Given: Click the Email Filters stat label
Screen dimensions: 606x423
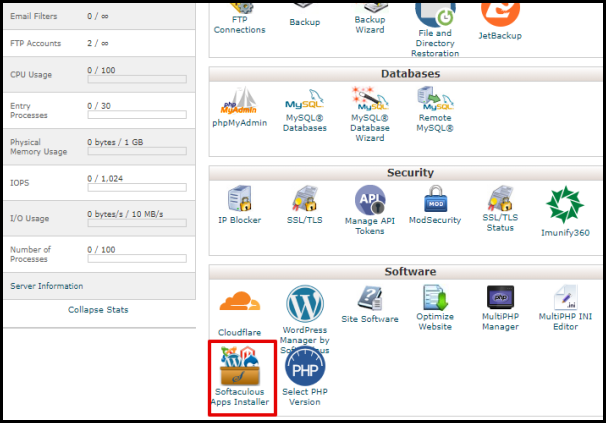Looking at the screenshot, I should [x=34, y=16].
